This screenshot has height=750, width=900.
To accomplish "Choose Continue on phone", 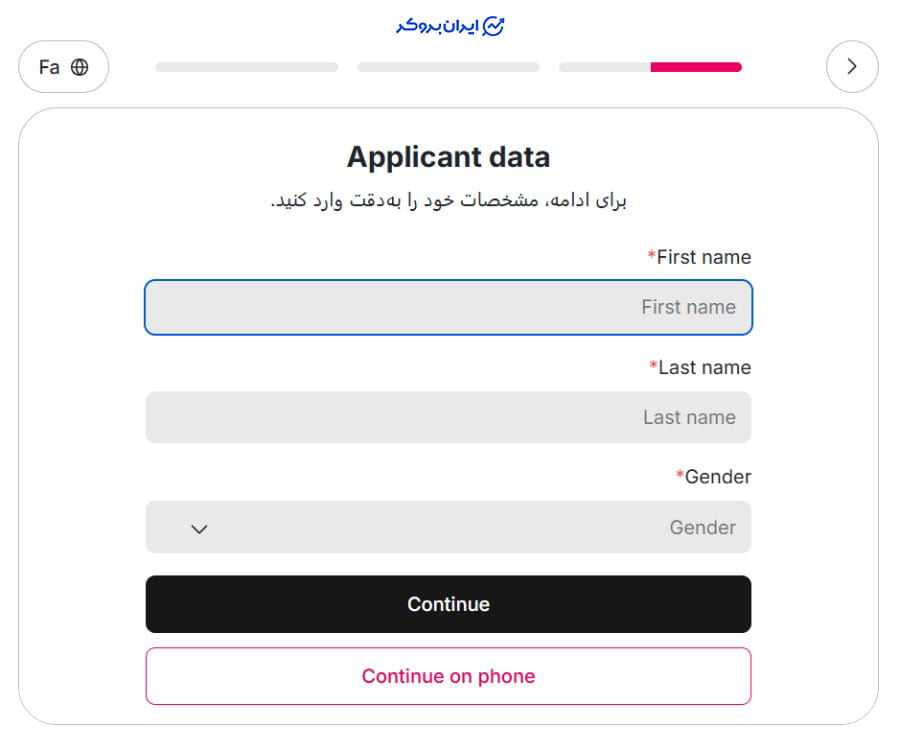I will 448,676.
